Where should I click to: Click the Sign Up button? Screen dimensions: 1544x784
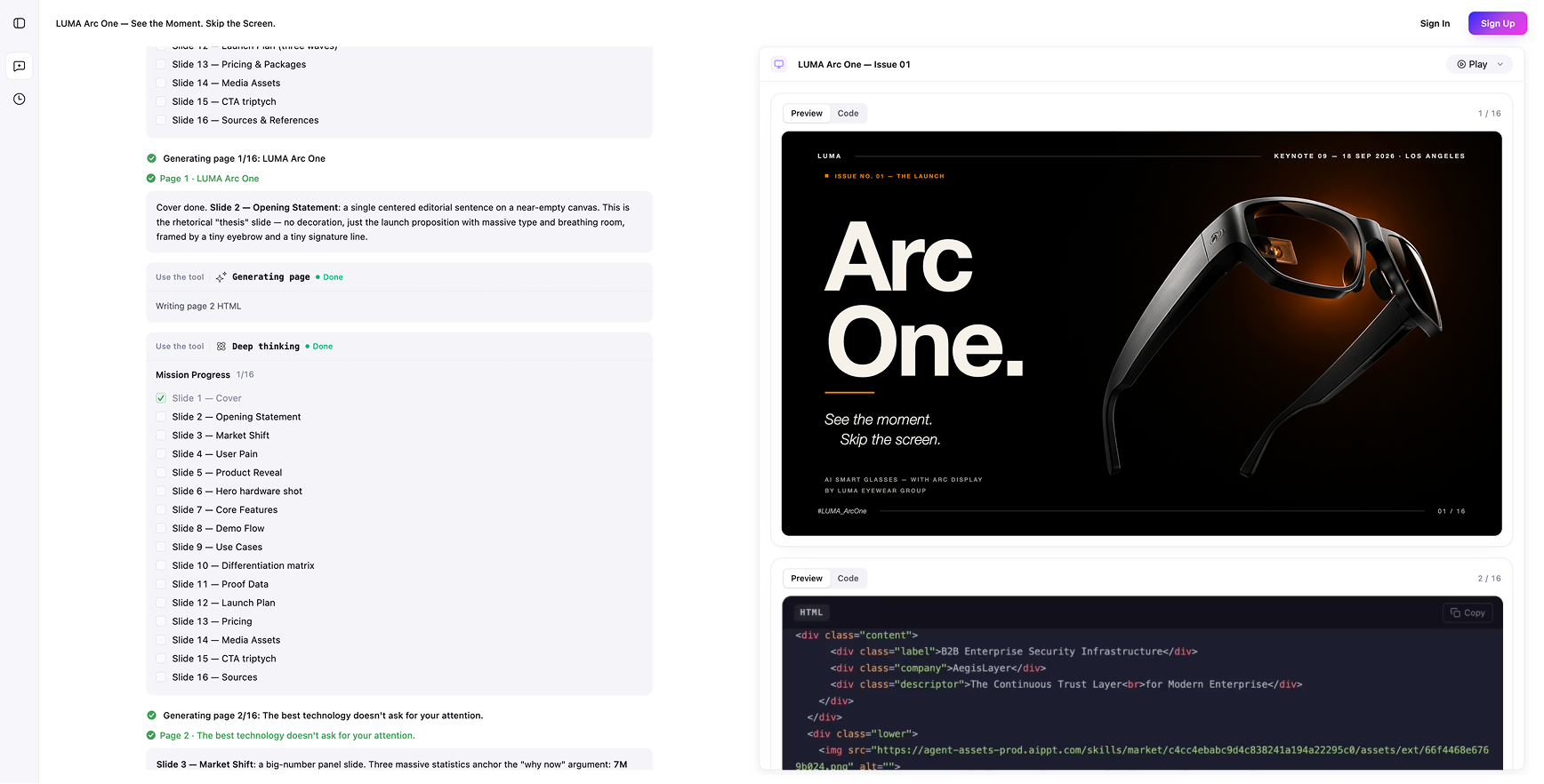[1498, 23]
